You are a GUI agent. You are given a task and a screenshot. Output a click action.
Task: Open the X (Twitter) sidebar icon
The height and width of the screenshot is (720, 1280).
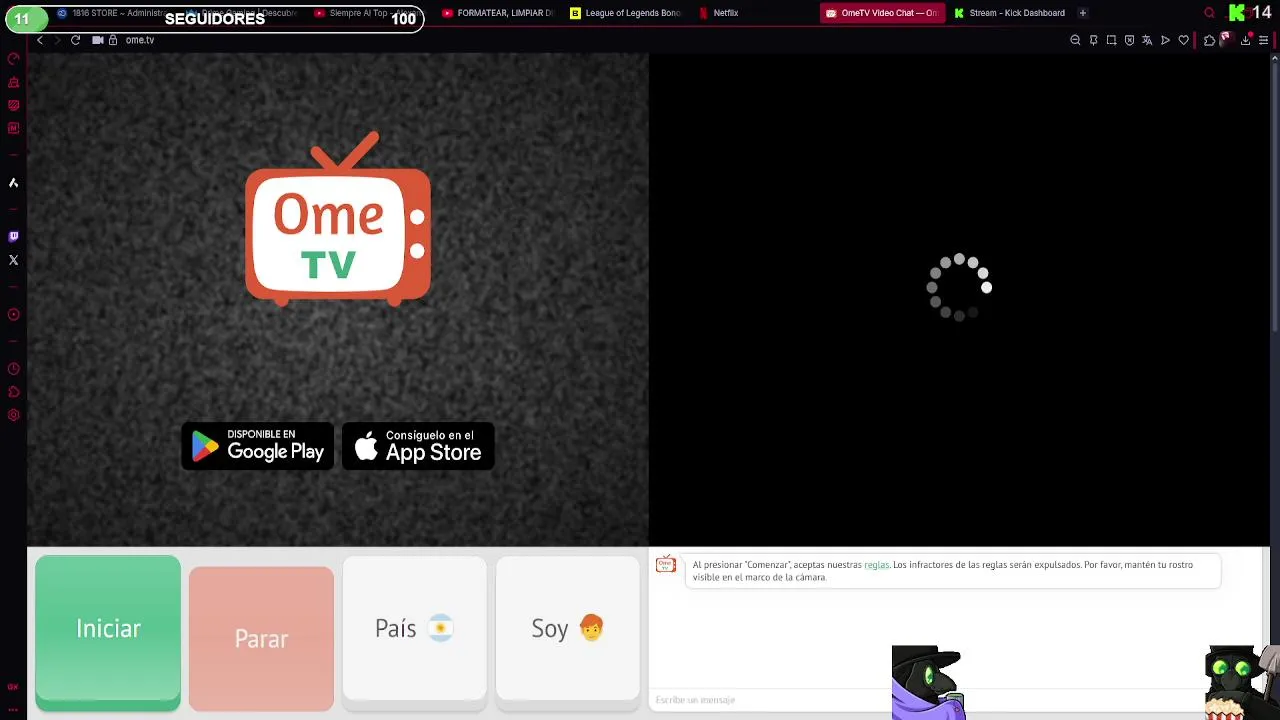pos(13,260)
